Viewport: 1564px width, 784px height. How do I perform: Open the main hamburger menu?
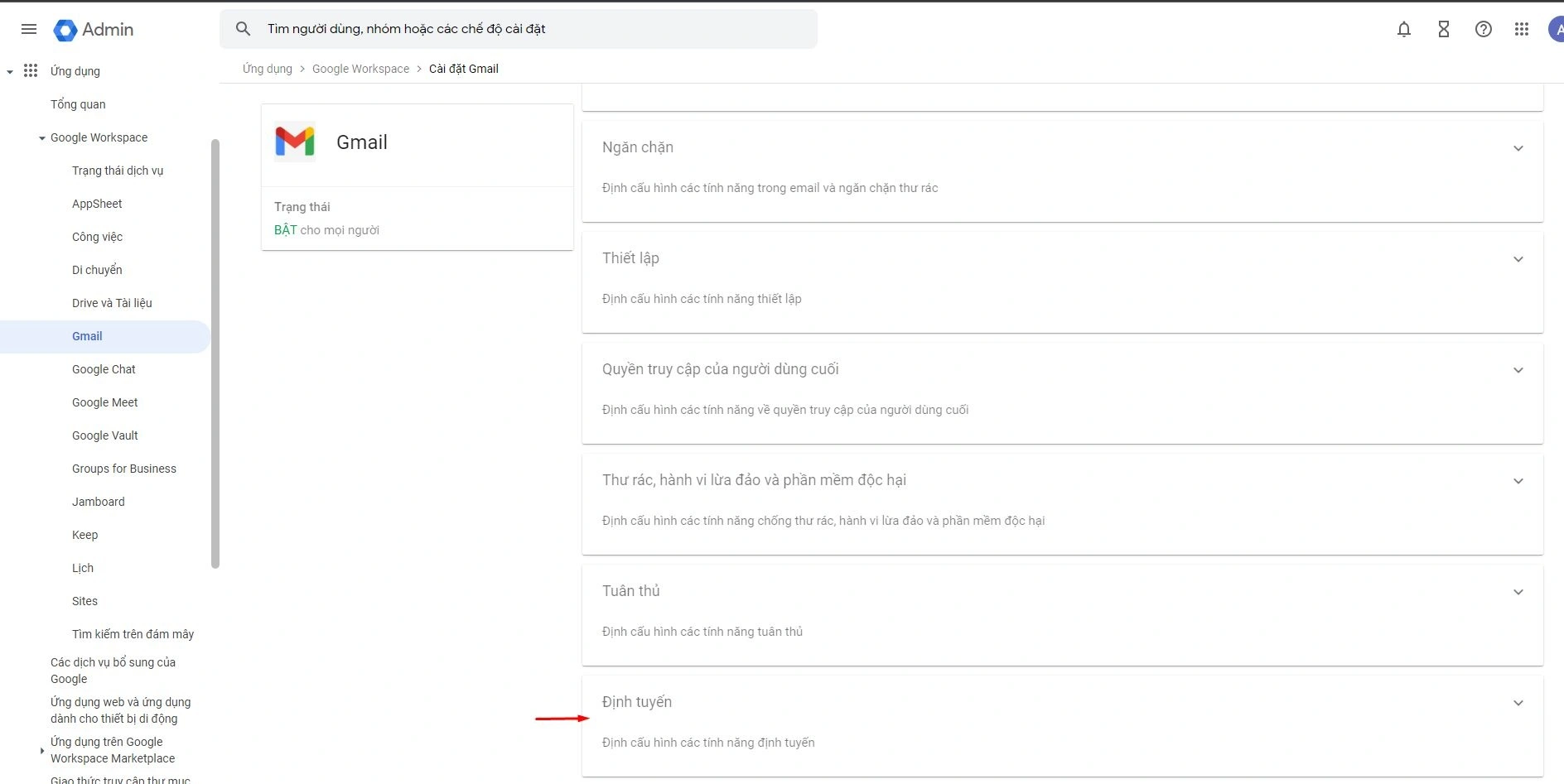click(x=29, y=29)
